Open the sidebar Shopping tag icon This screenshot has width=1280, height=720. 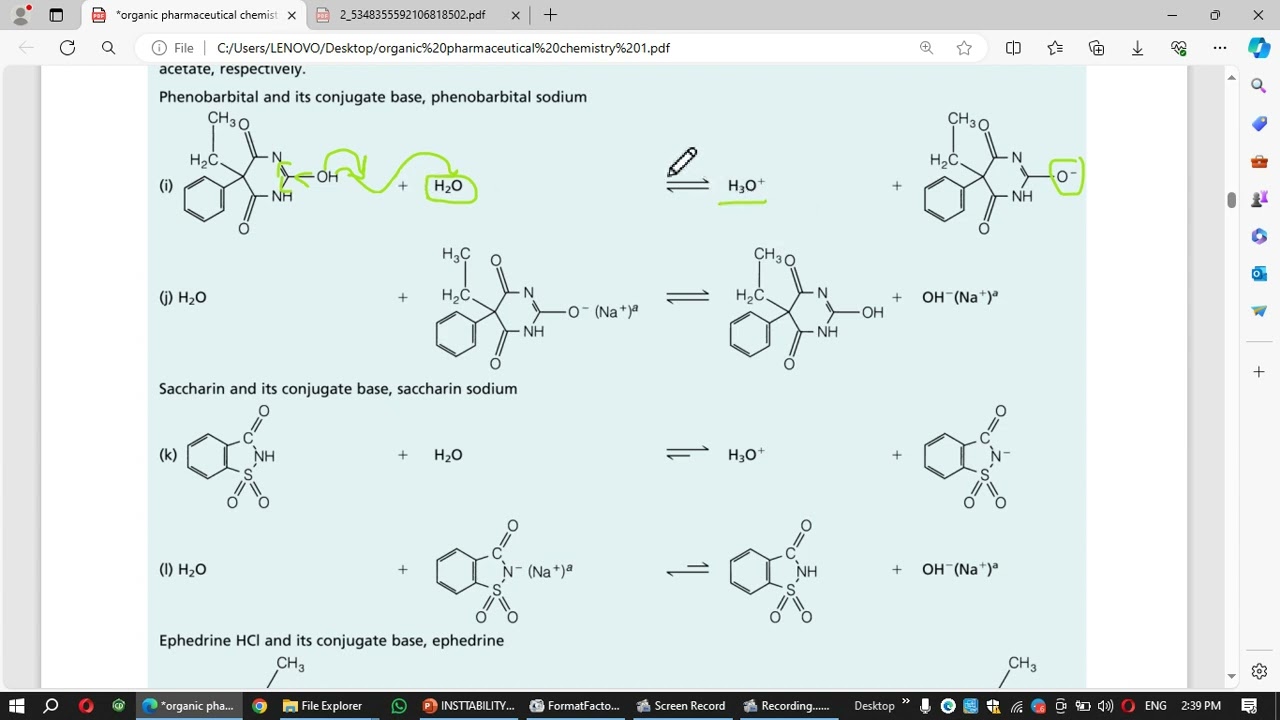(x=1259, y=124)
